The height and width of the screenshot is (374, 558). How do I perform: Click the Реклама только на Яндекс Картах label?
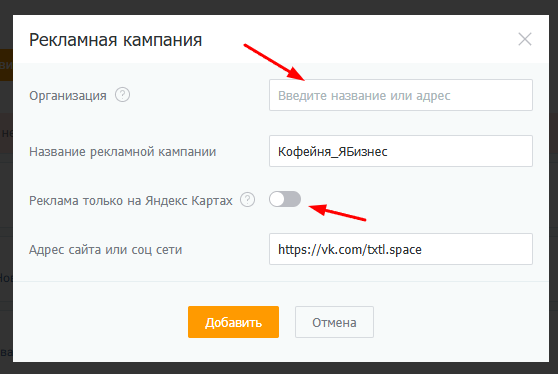pyautogui.click(x=131, y=200)
